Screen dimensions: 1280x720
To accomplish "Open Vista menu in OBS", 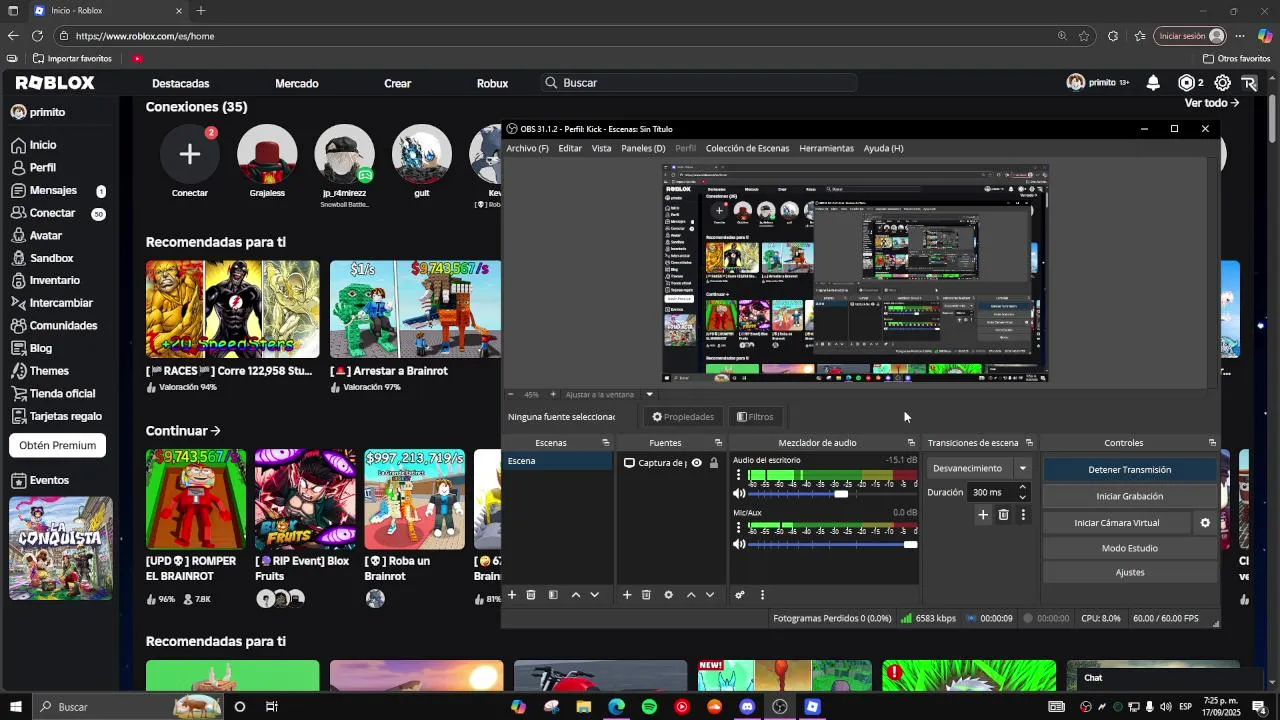I will [601, 148].
